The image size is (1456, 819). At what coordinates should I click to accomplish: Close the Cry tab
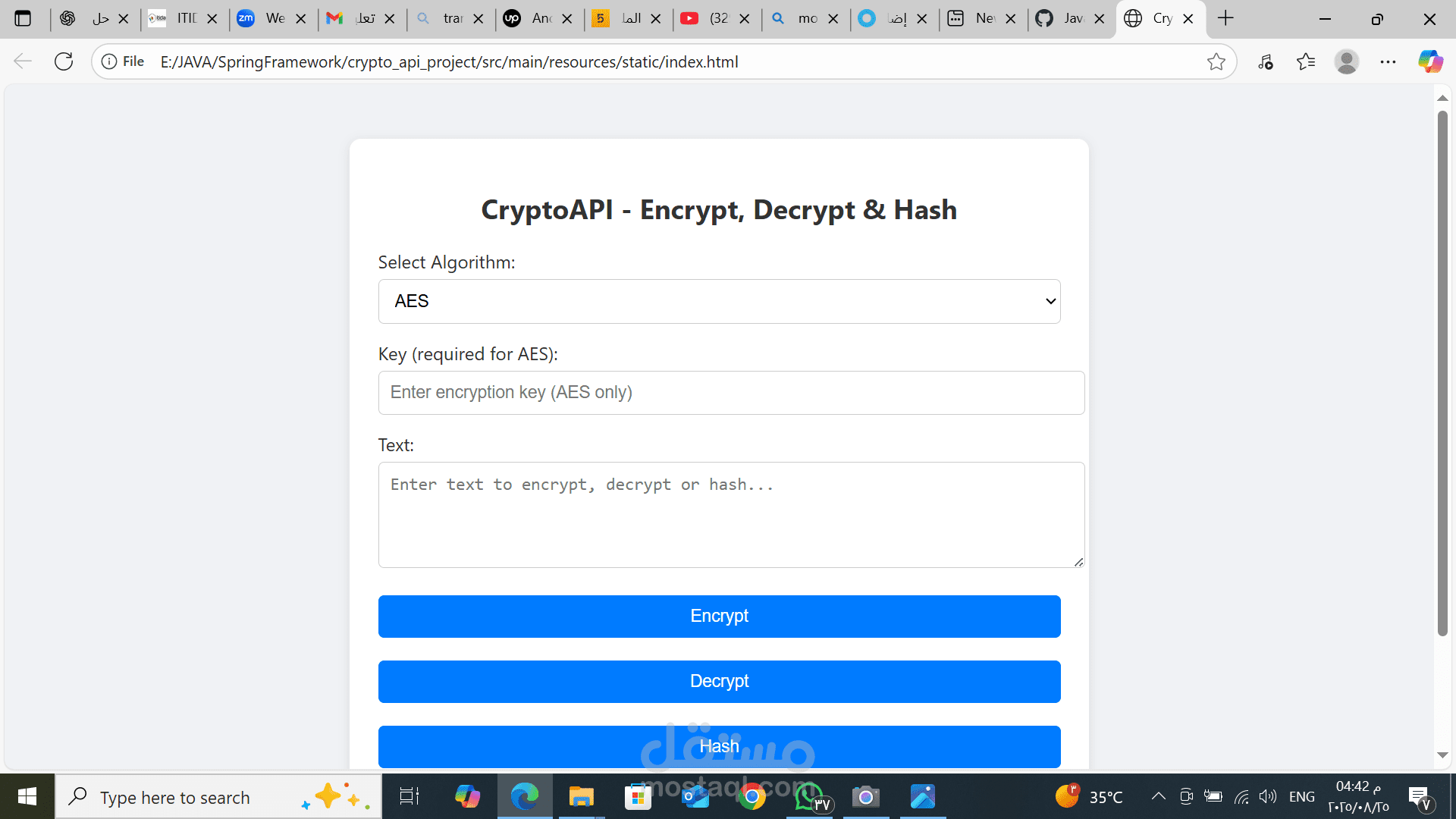(x=1188, y=19)
